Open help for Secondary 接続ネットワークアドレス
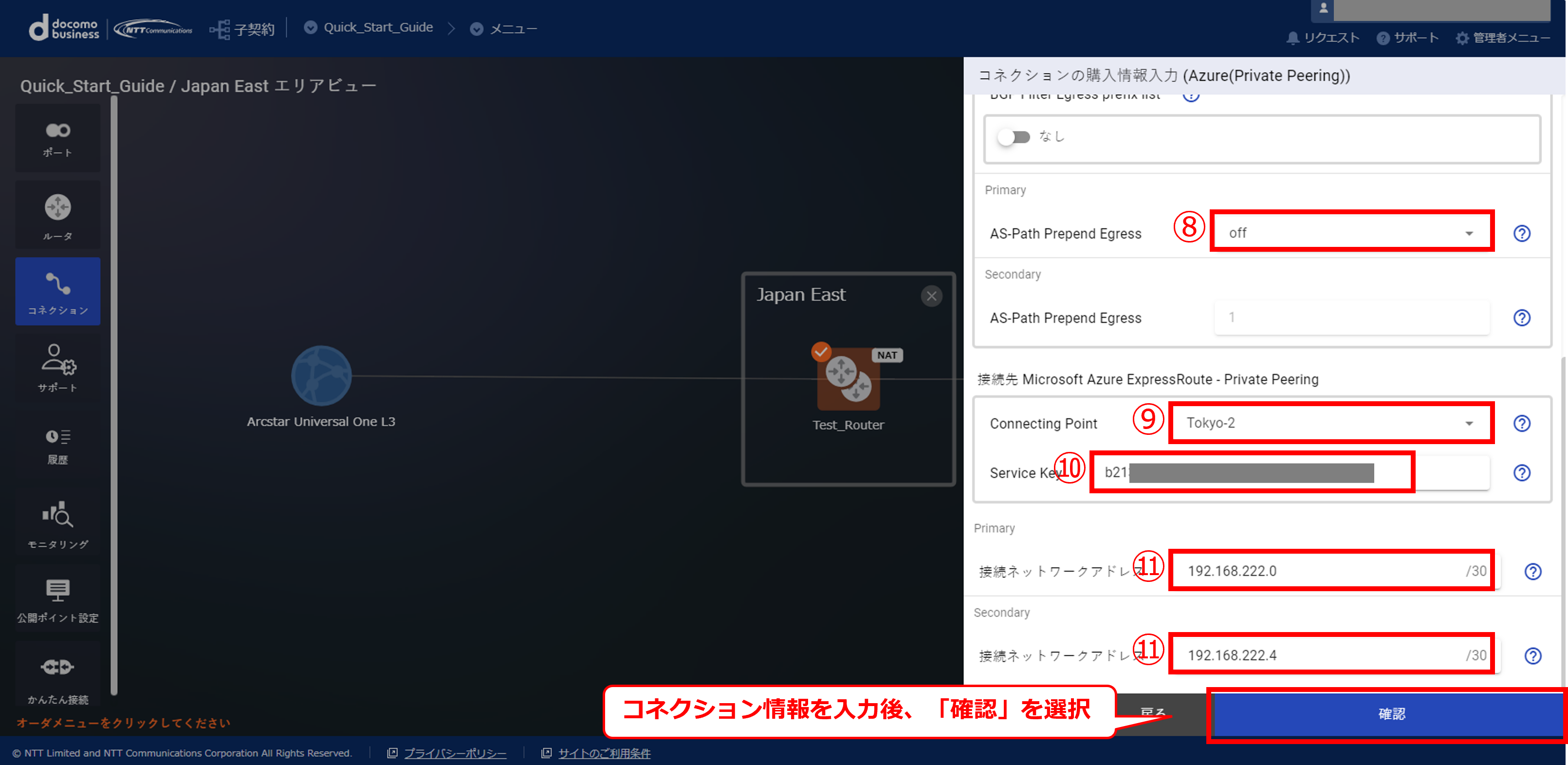The height and width of the screenshot is (765, 1568). (1532, 655)
